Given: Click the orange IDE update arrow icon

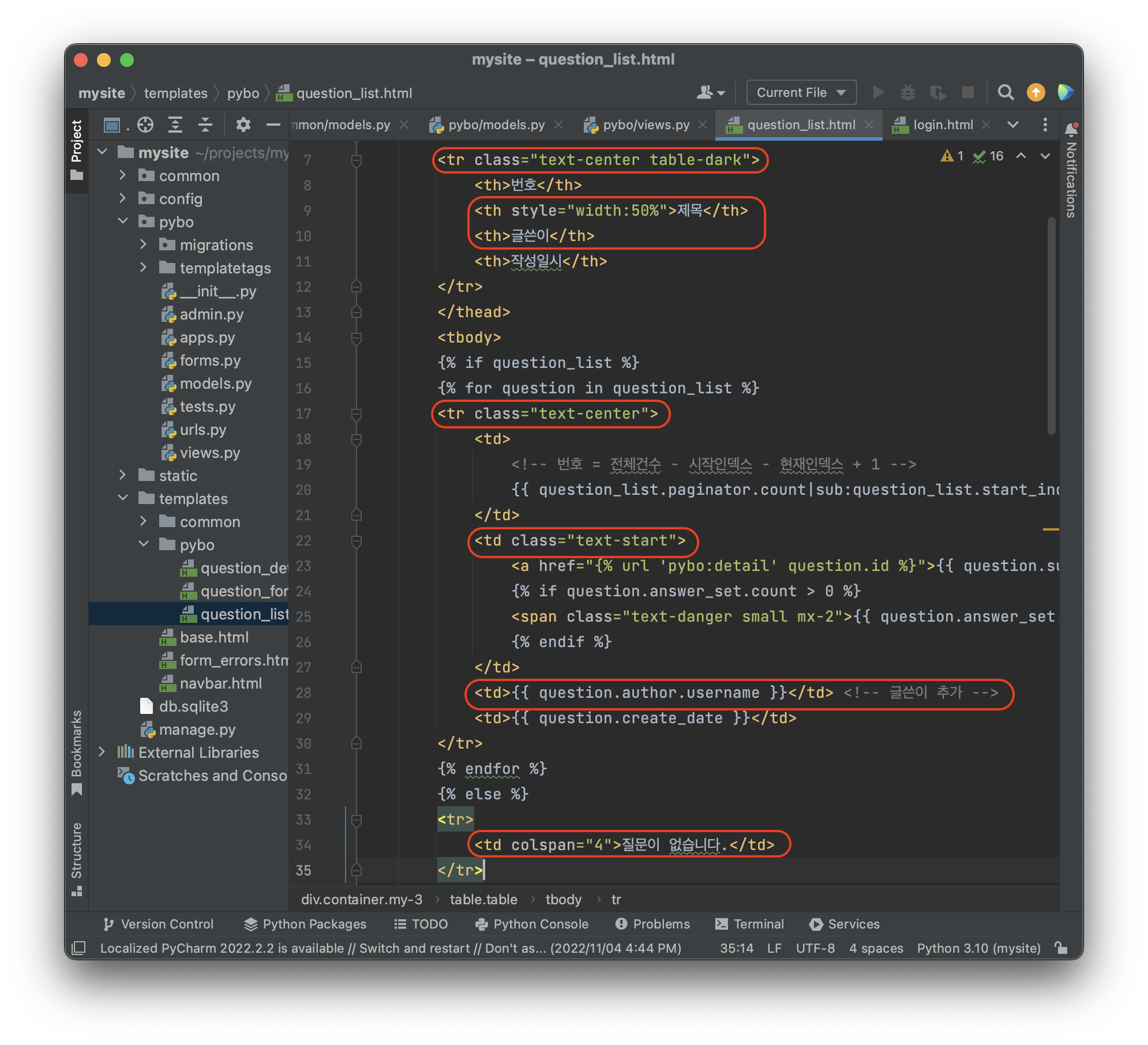Looking at the screenshot, I should (x=1036, y=92).
